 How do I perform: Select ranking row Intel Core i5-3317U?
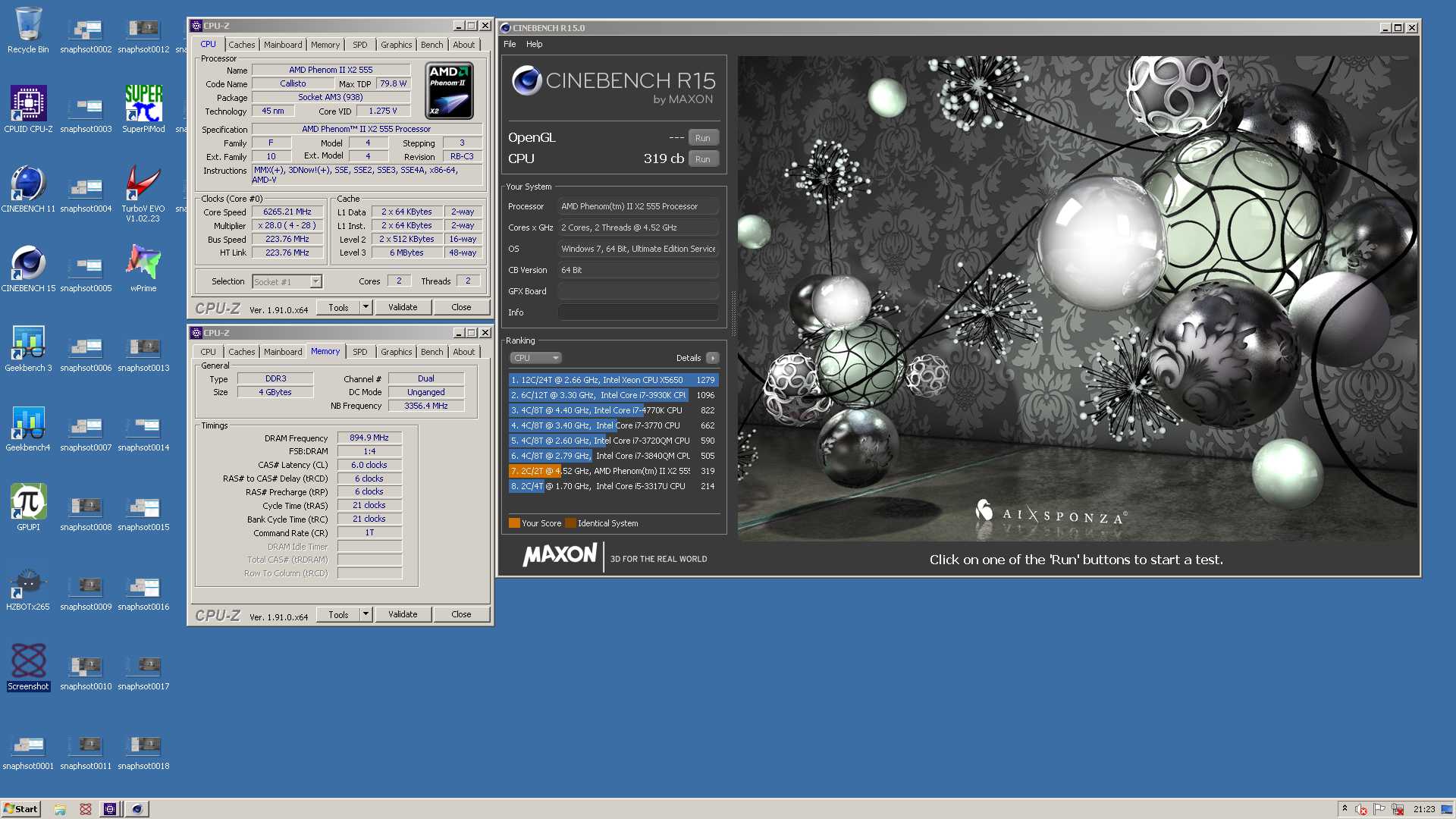coord(613,486)
